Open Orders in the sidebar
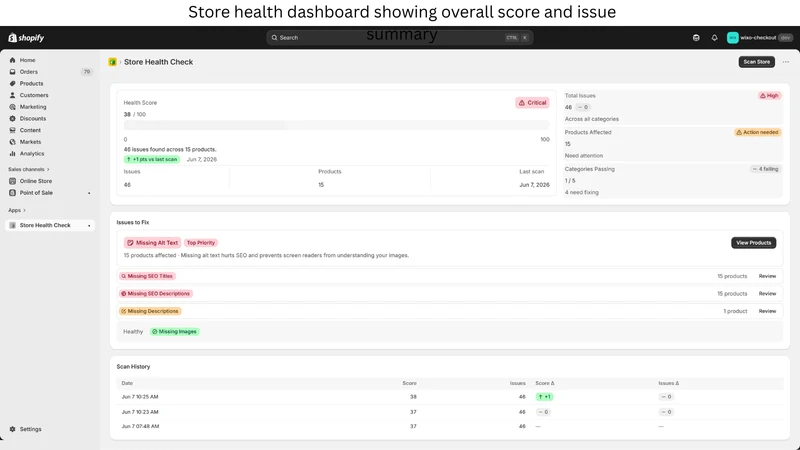 tap(29, 72)
